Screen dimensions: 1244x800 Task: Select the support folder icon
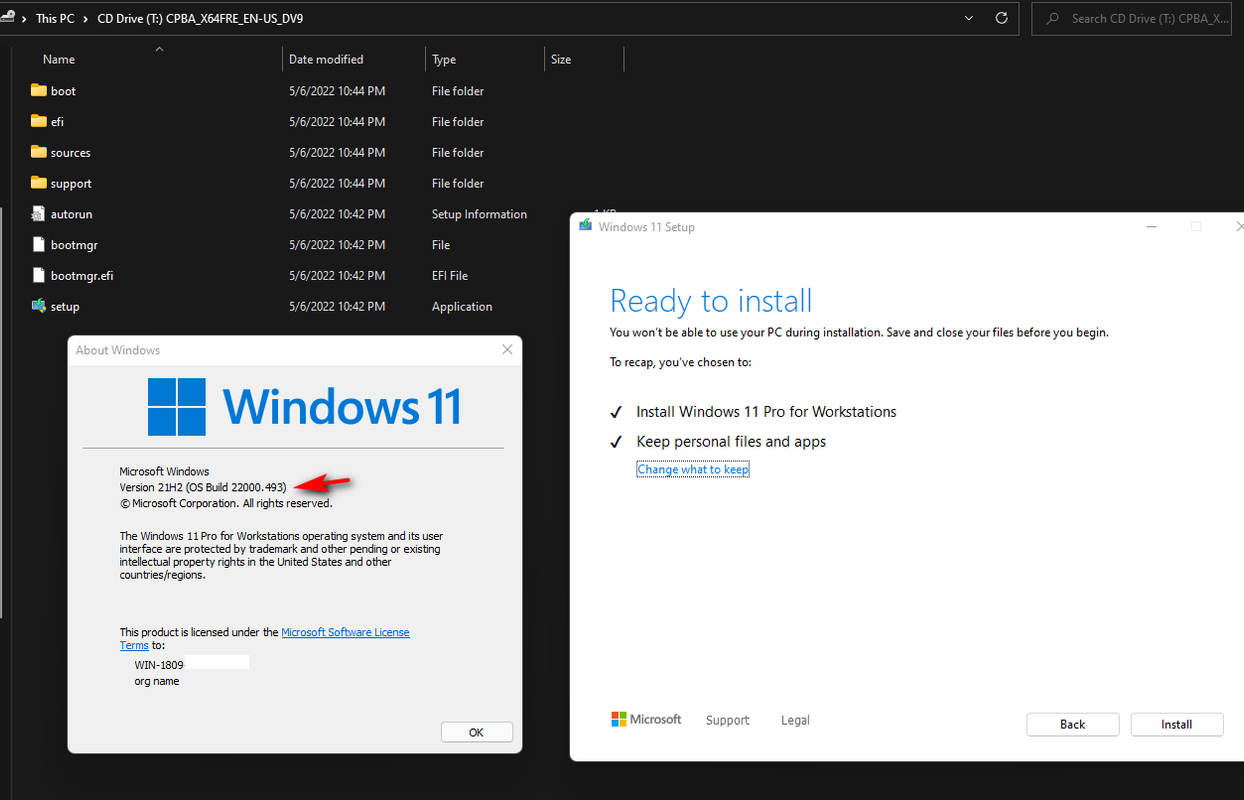(39, 183)
